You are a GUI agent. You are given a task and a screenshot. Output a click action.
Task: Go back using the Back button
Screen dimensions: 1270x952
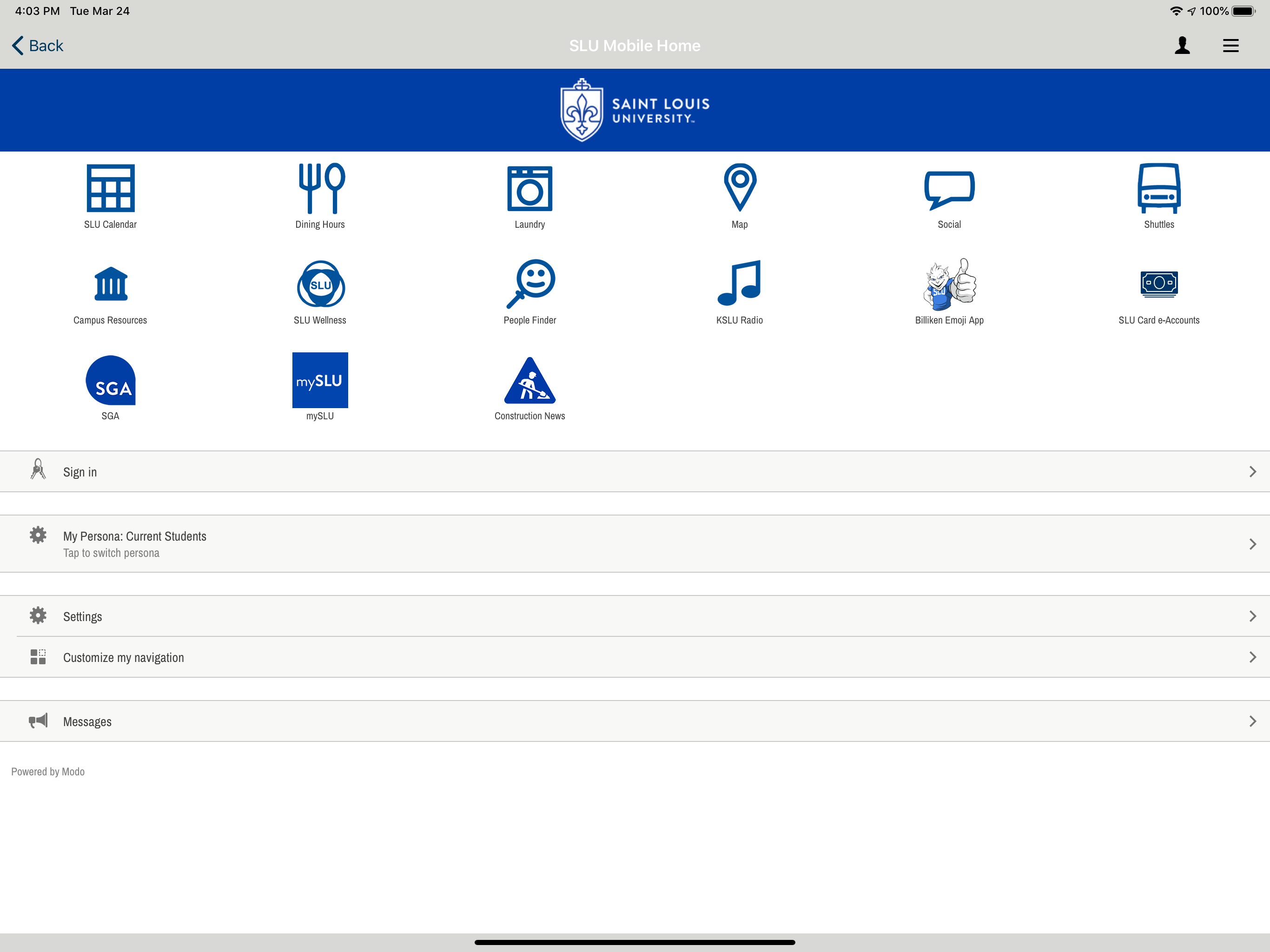38,46
